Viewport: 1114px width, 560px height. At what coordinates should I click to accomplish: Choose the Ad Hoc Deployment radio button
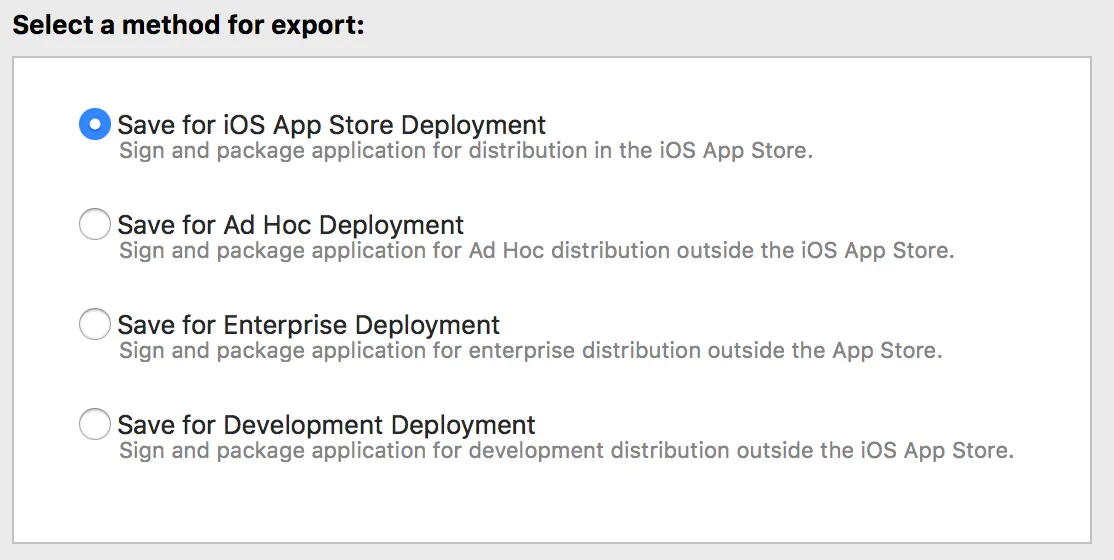pyautogui.click(x=94, y=225)
